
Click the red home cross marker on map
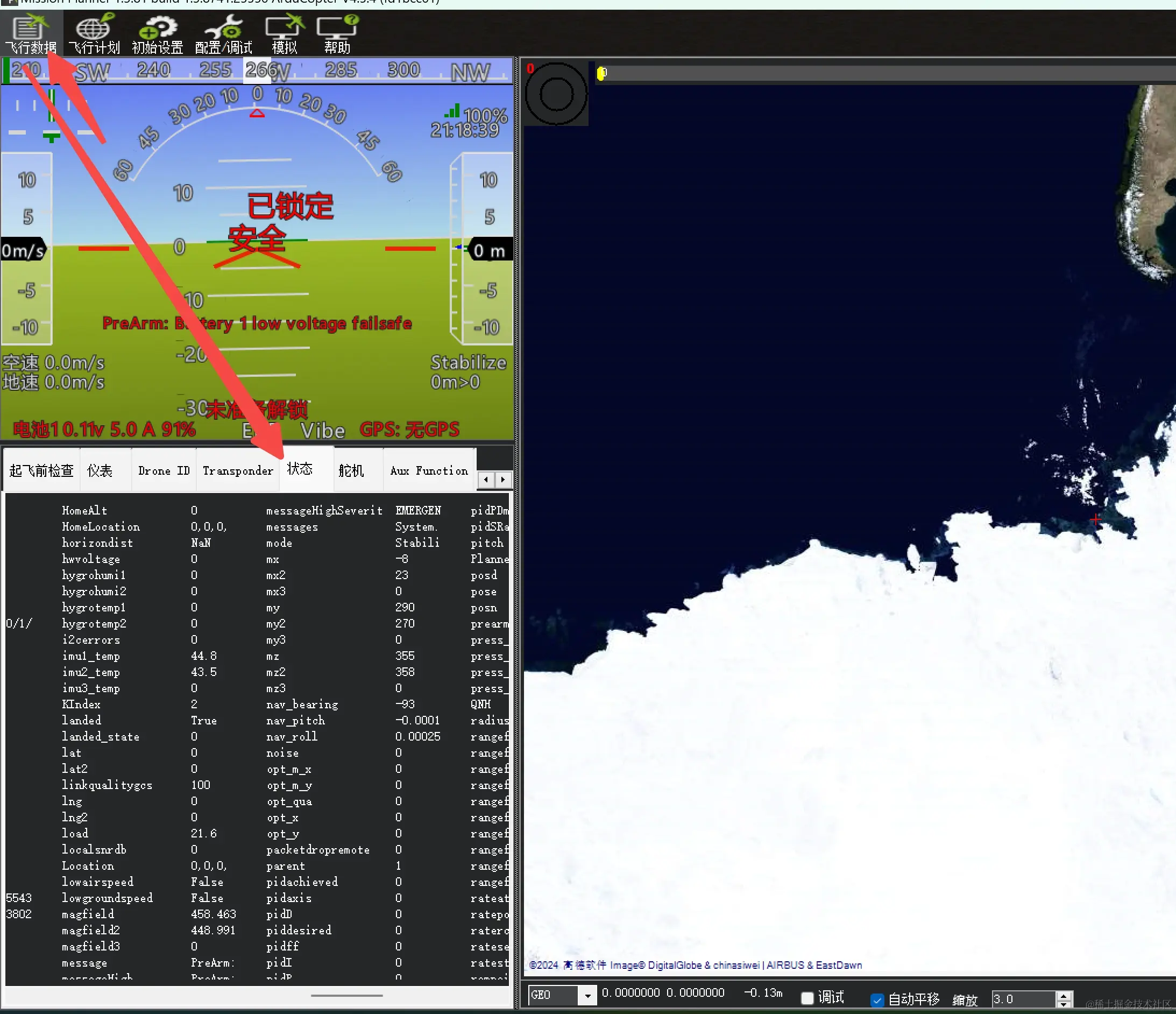pos(1095,519)
